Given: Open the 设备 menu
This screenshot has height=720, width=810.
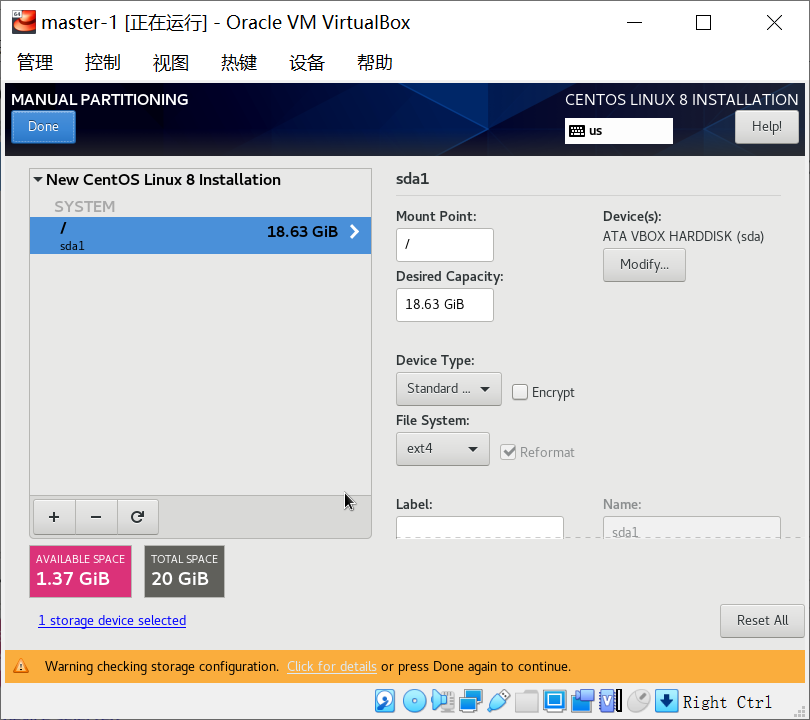Looking at the screenshot, I should pos(307,62).
